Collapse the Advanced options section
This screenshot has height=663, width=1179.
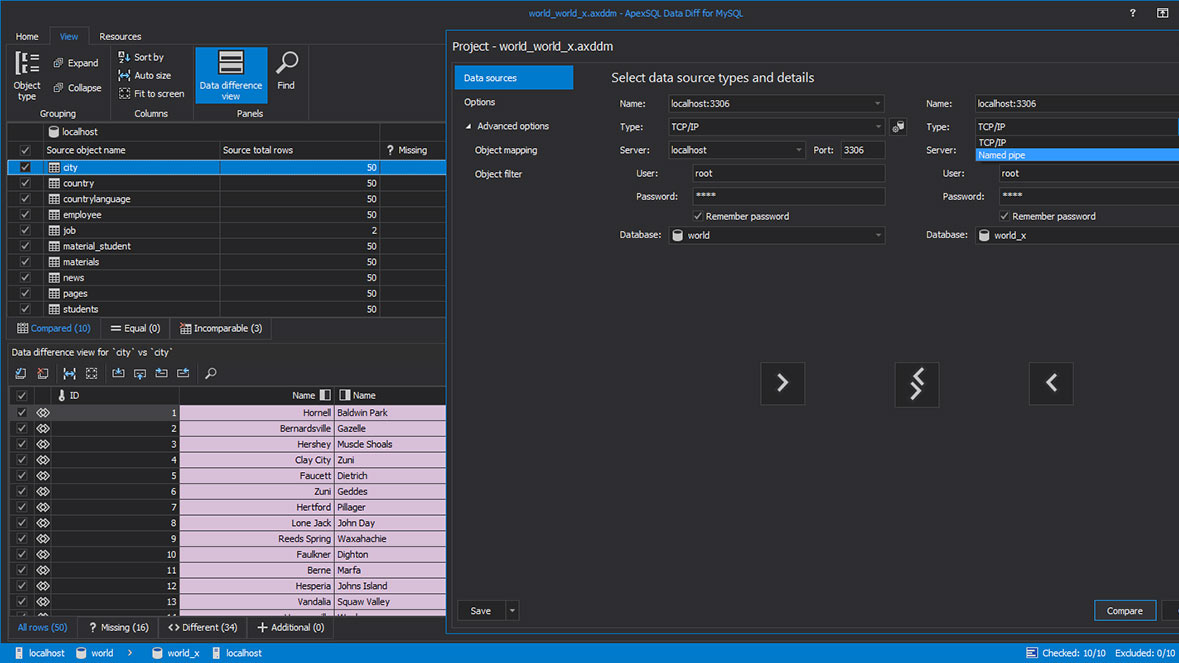468,126
